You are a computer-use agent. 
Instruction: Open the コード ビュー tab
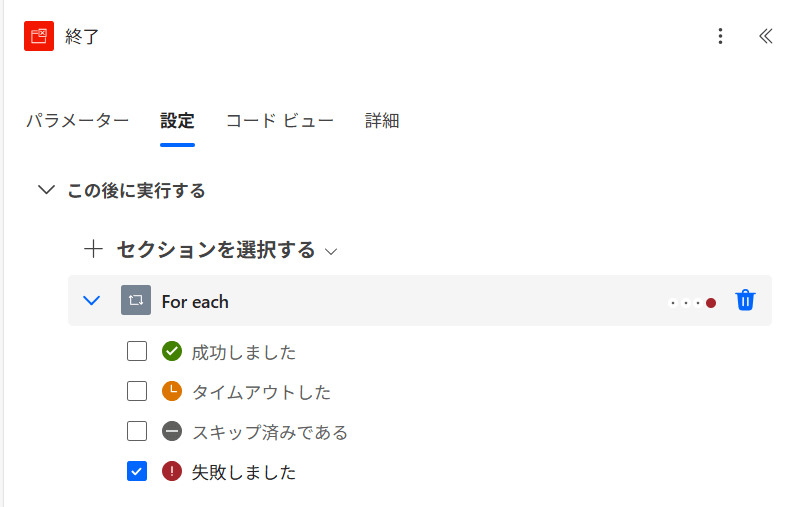pyautogui.click(x=280, y=121)
